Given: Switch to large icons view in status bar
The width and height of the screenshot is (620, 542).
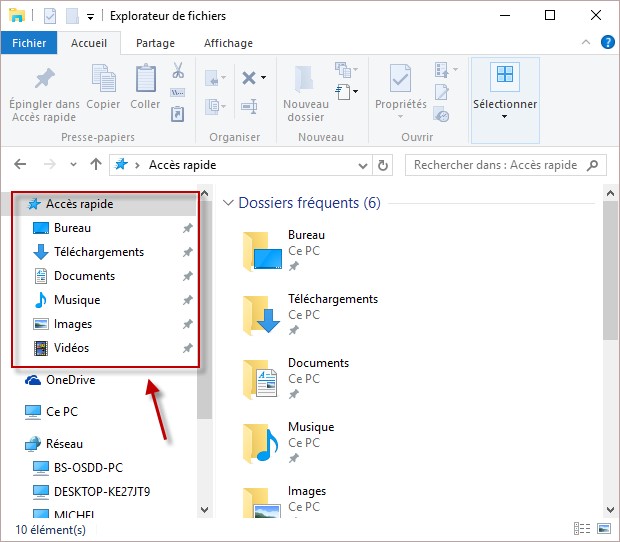Looking at the screenshot, I should 603,528.
